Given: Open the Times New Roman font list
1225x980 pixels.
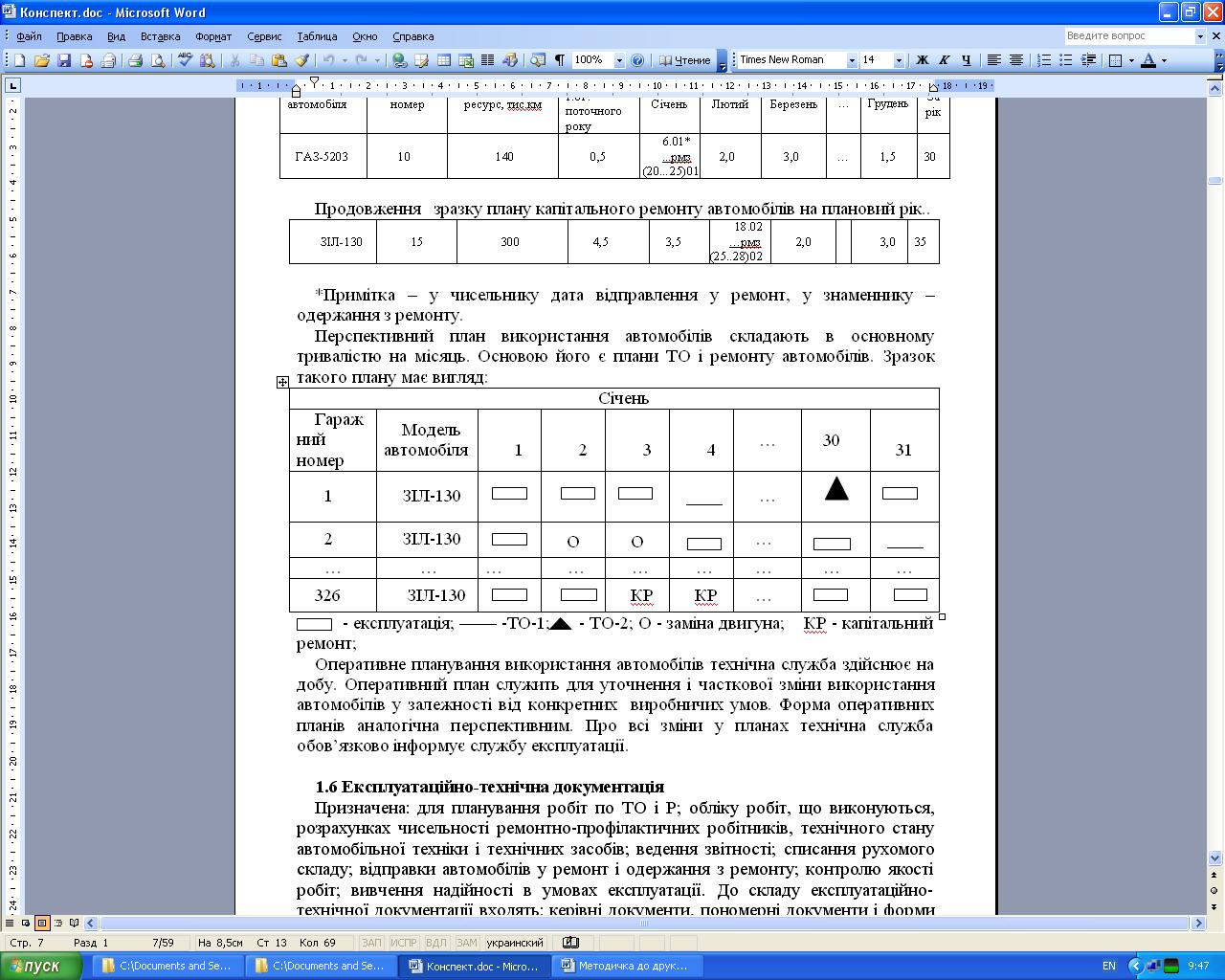Looking at the screenshot, I should pos(852,60).
